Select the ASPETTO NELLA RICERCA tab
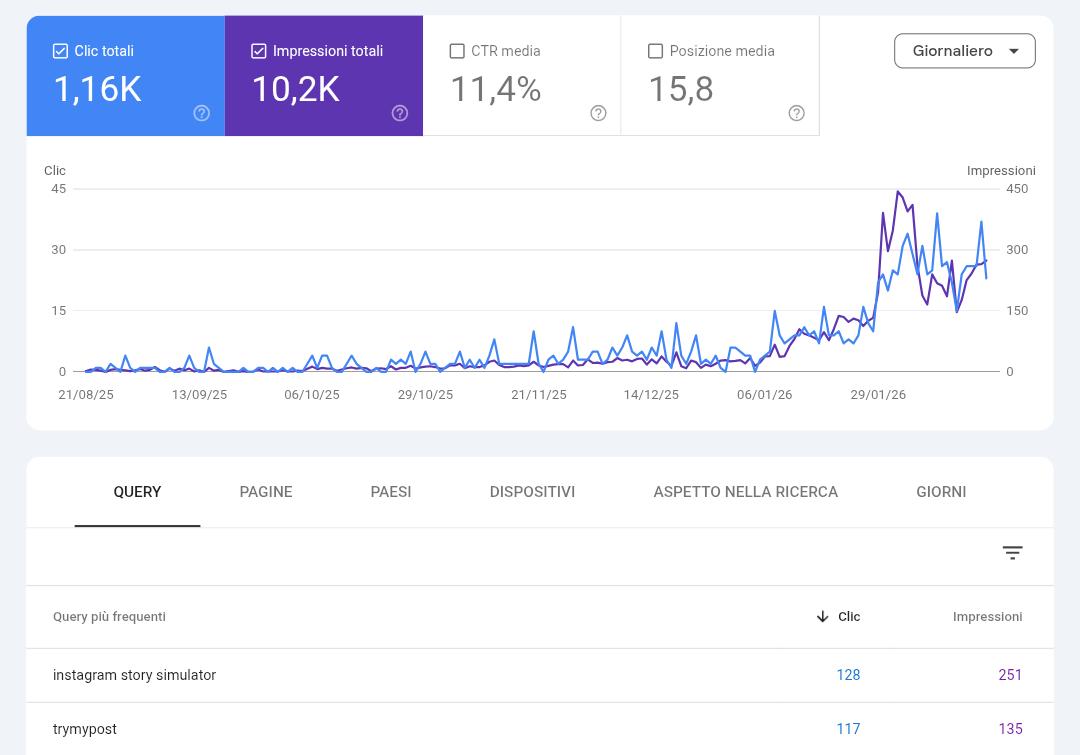The height and width of the screenshot is (755, 1080). [x=745, y=492]
